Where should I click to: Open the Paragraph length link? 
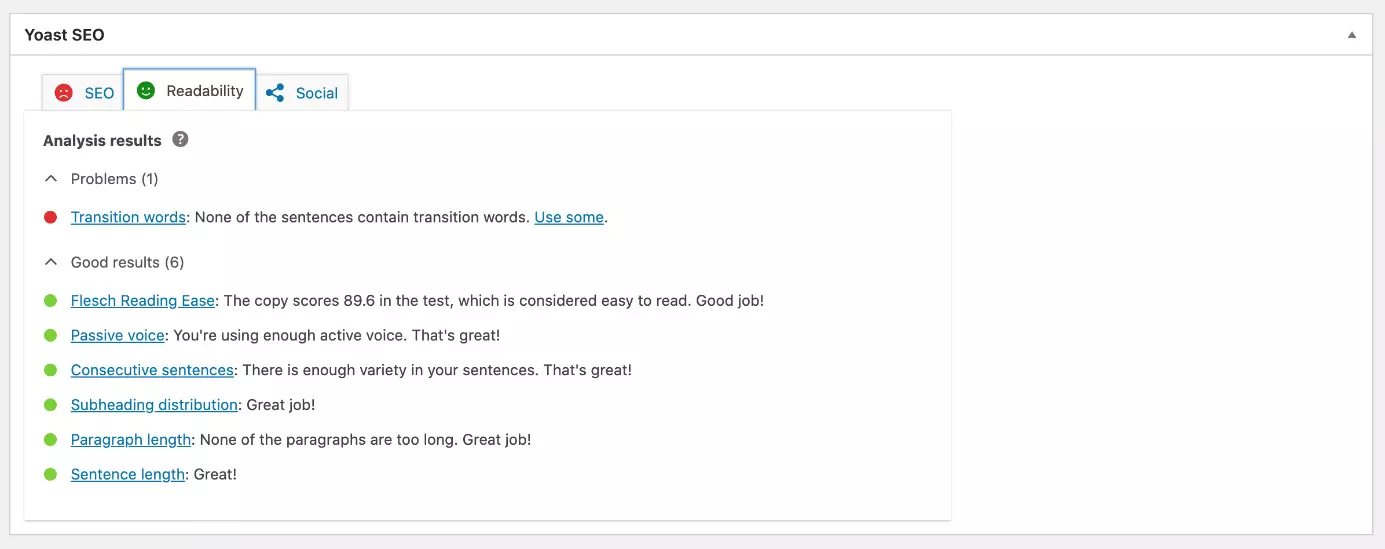pos(131,440)
